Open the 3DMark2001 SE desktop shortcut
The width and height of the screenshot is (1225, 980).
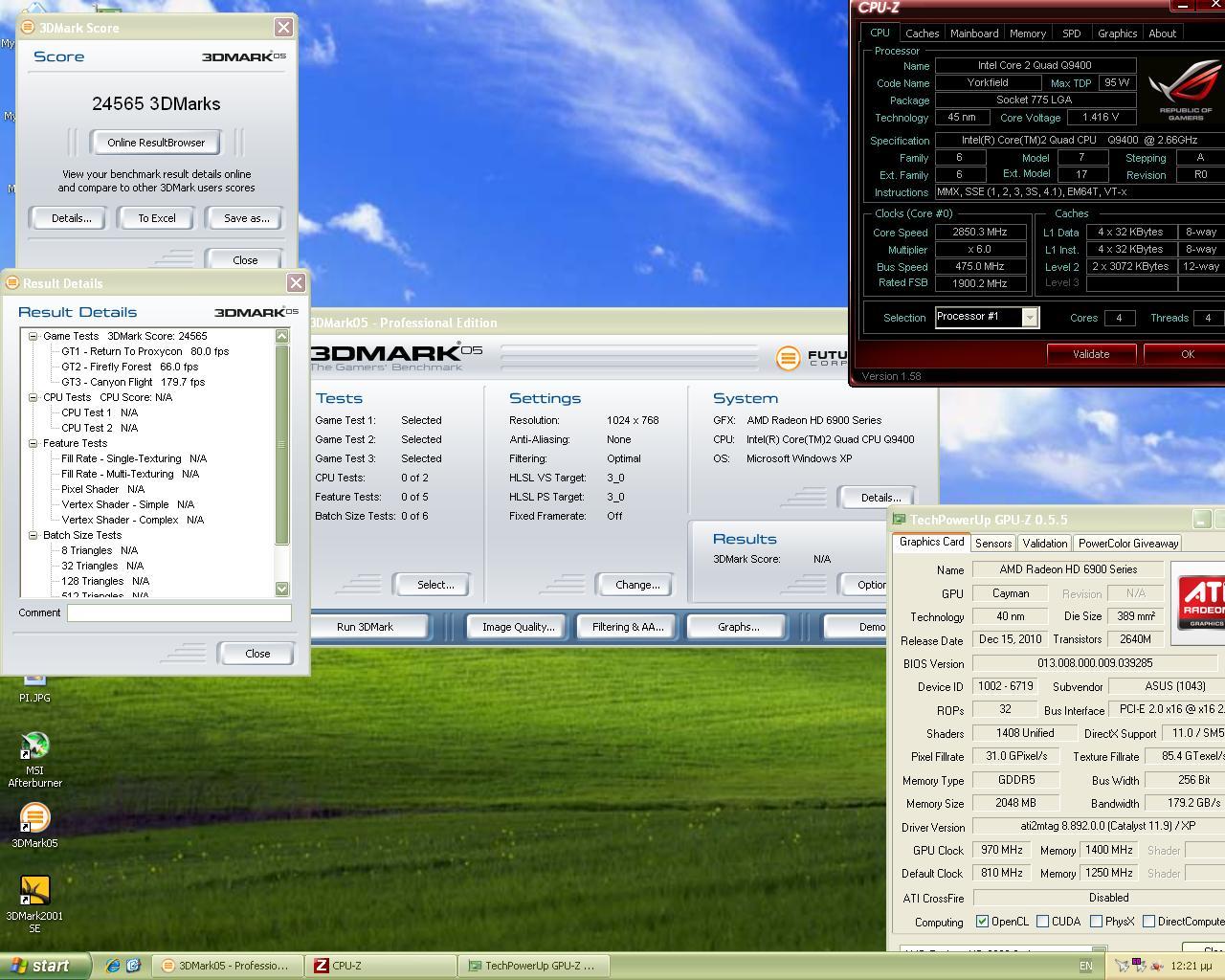click(x=34, y=904)
